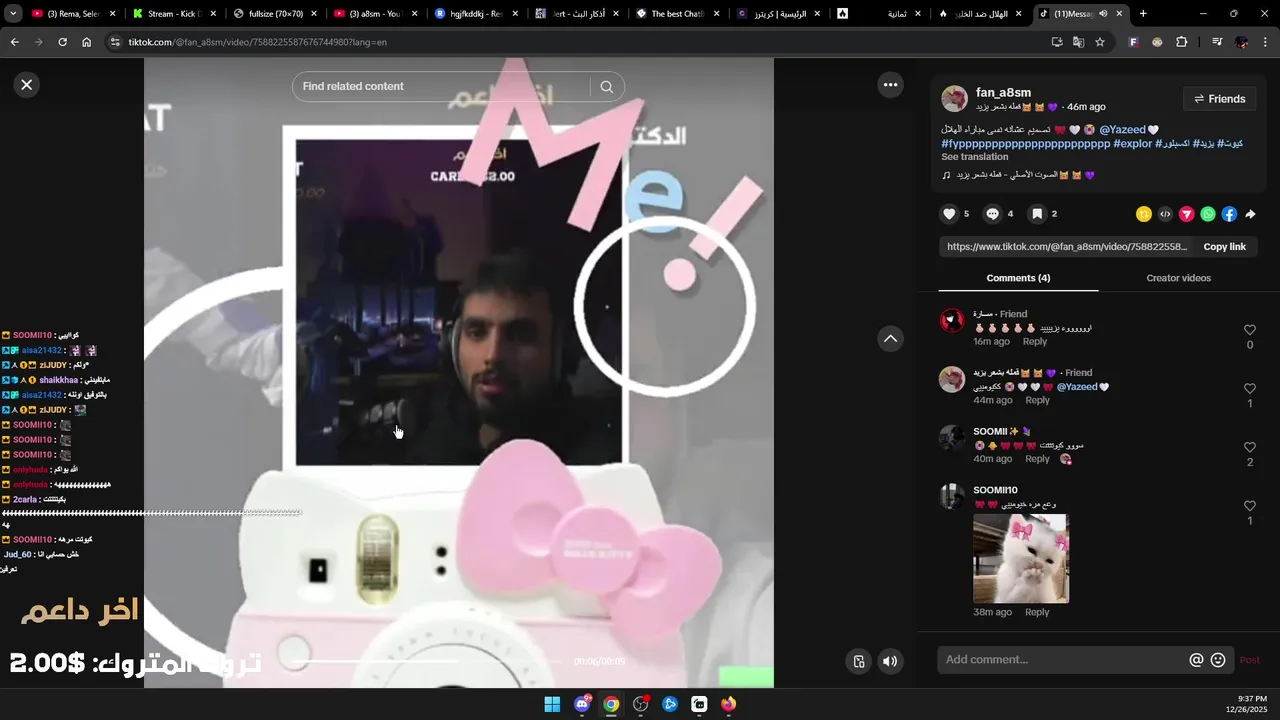1280x720 pixels.
Task: Click the @ mention icon in comment box
Action: coord(1196,660)
